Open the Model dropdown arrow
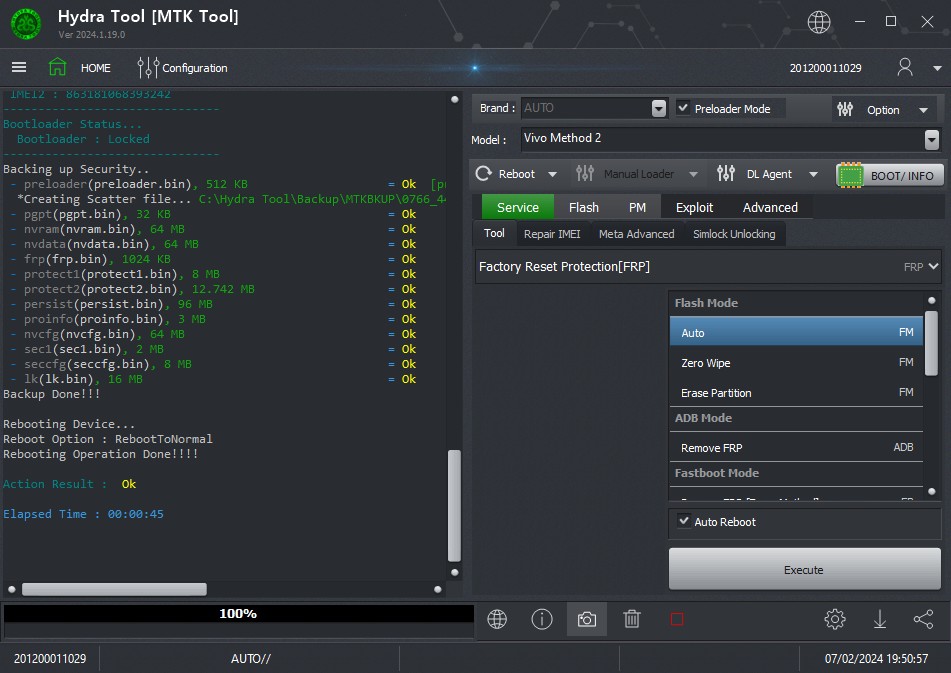This screenshot has width=951, height=673. (x=932, y=140)
